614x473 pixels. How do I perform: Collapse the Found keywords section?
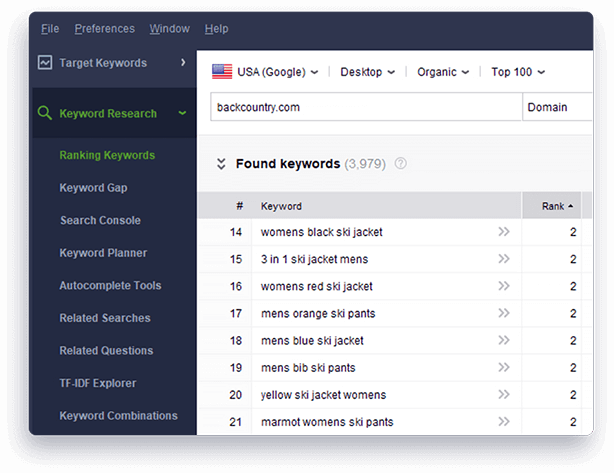(x=221, y=164)
